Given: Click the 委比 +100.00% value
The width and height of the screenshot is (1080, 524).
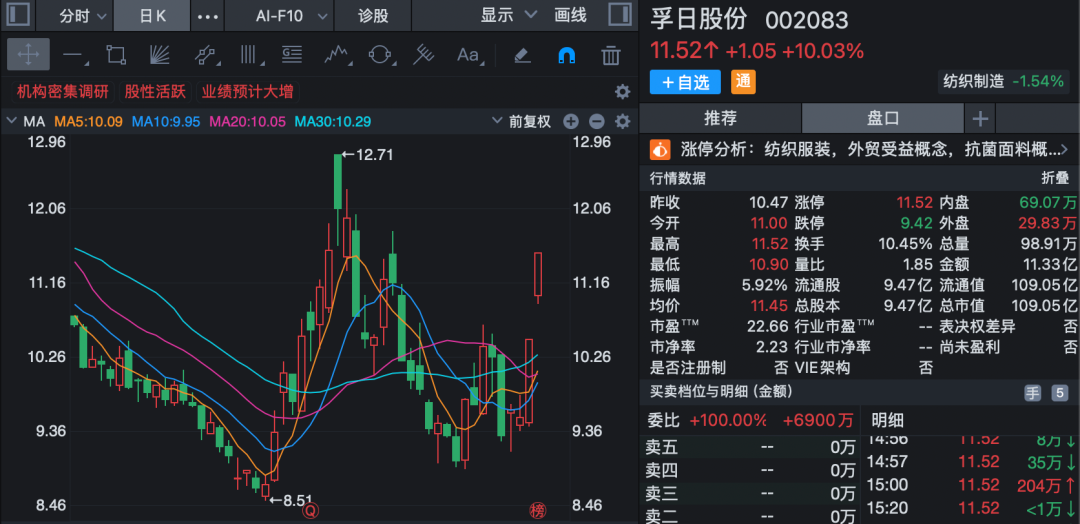Looking at the screenshot, I should click(x=728, y=419).
